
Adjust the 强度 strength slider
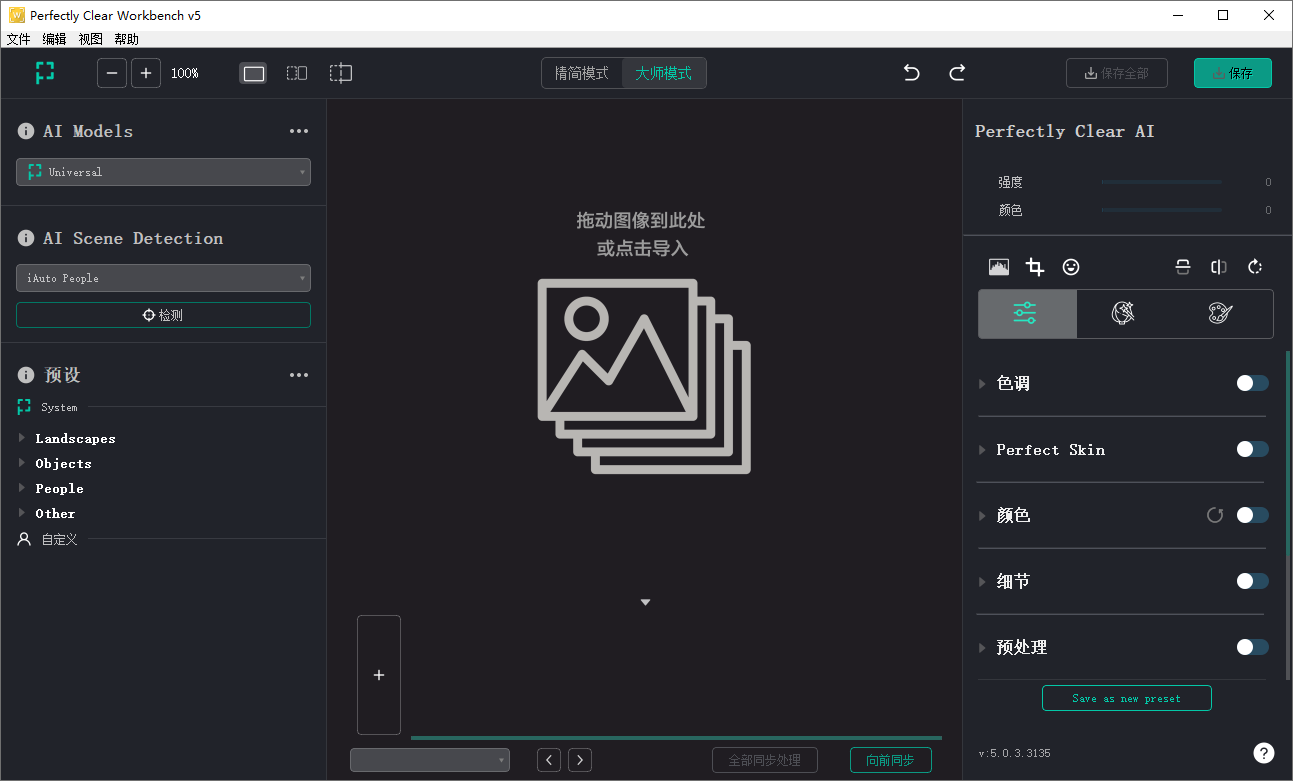(1160, 182)
